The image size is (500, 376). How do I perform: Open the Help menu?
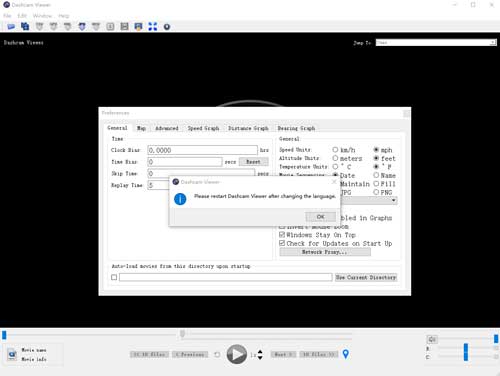64,16
